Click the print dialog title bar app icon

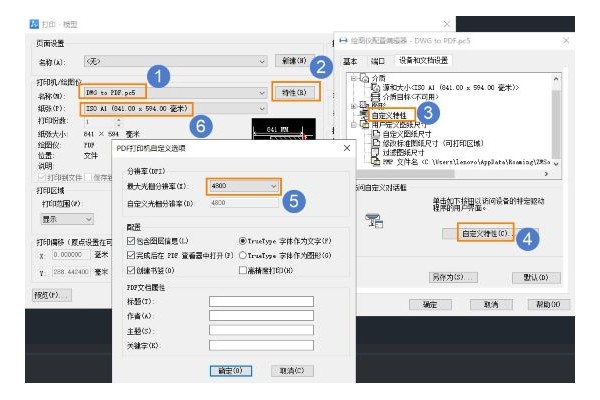tap(34, 24)
